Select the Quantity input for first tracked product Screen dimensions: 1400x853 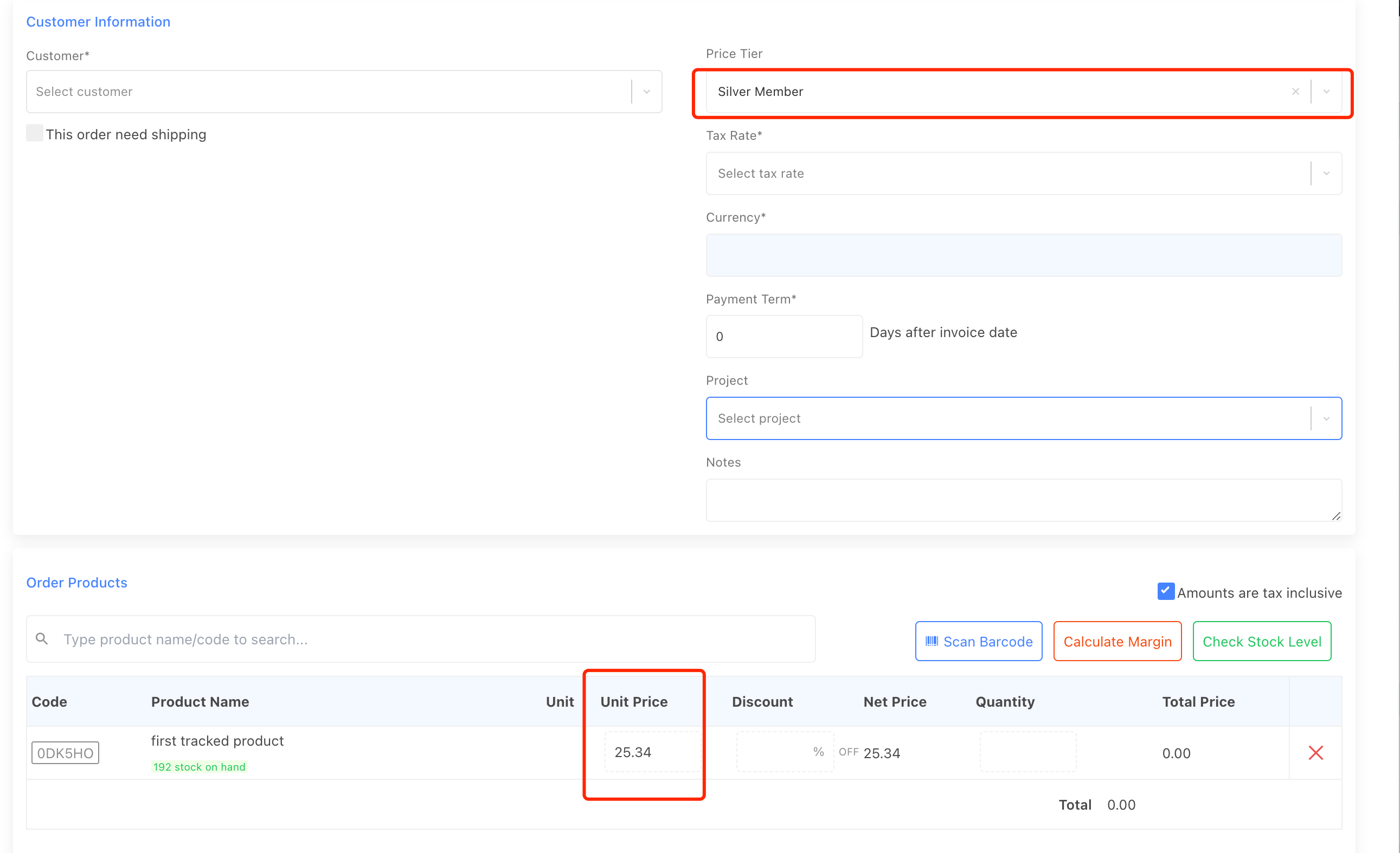1027,751
